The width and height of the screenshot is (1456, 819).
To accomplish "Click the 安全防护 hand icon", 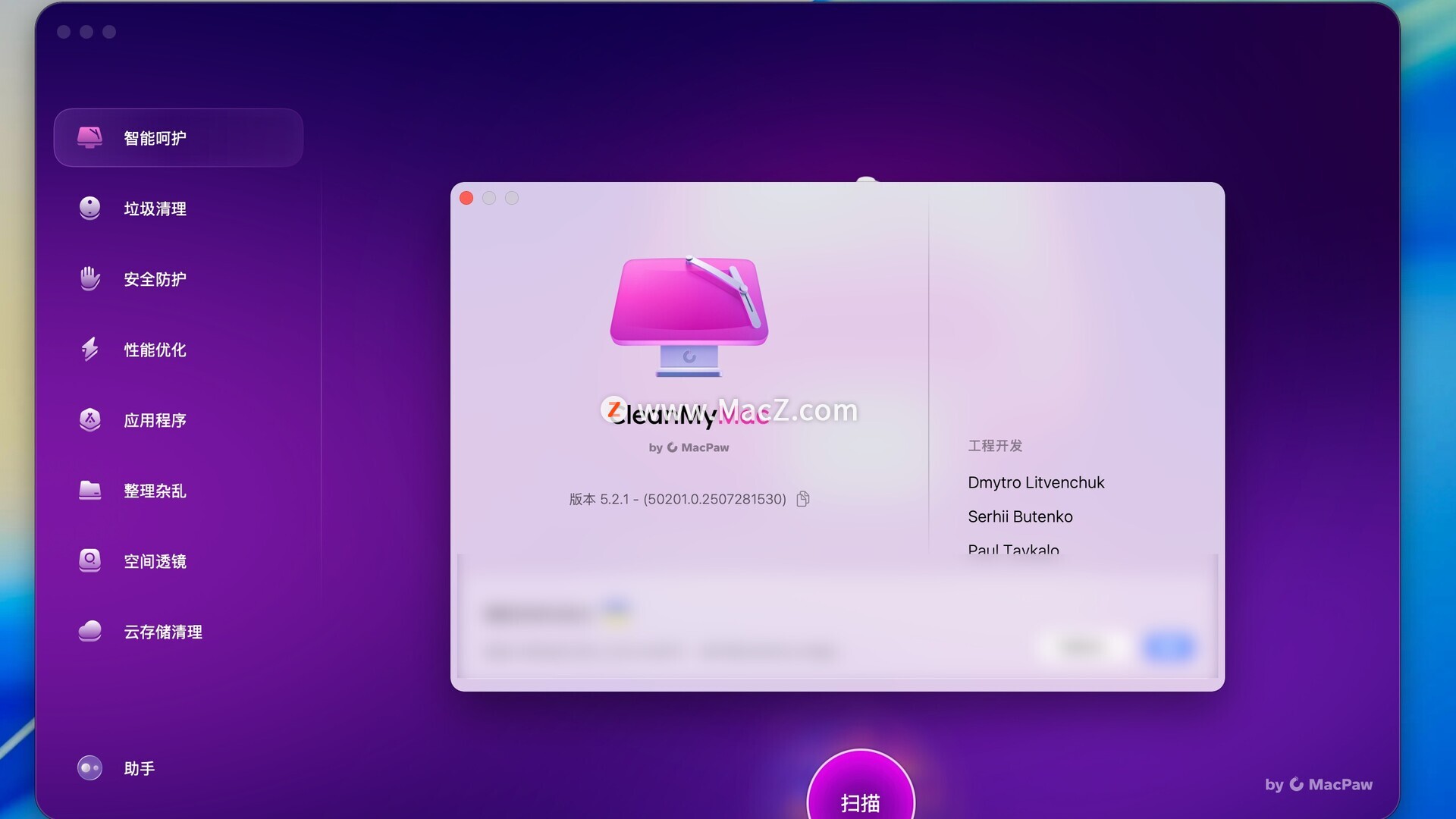I will click(x=89, y=278).
